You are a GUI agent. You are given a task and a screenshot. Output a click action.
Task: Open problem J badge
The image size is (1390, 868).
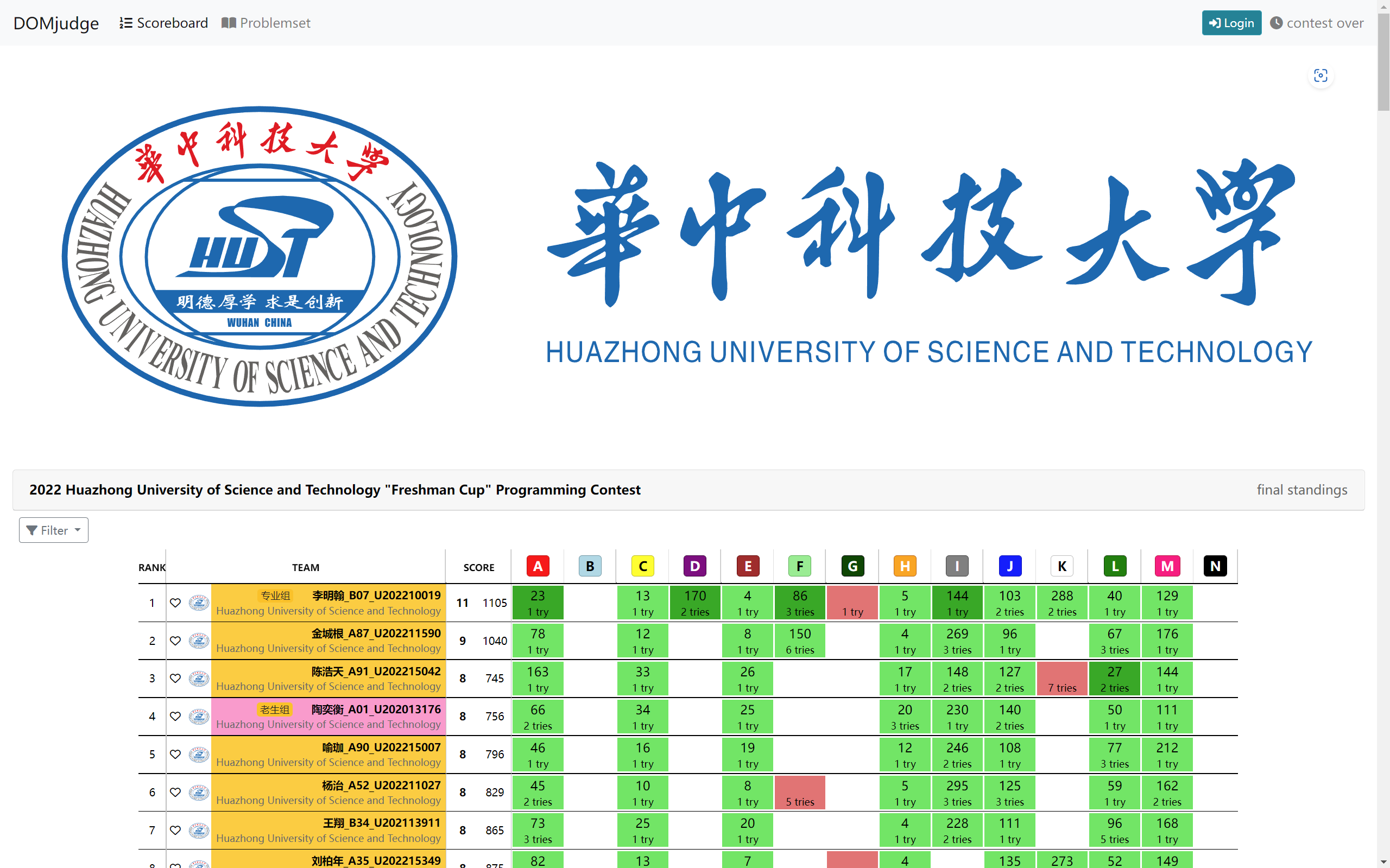(1010, 566)
